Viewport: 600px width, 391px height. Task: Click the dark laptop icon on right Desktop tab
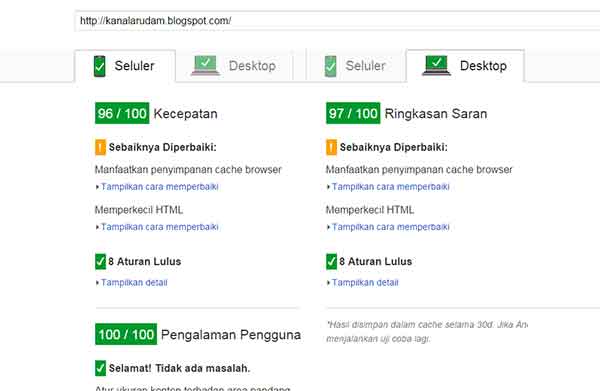(x=437, y=65)
